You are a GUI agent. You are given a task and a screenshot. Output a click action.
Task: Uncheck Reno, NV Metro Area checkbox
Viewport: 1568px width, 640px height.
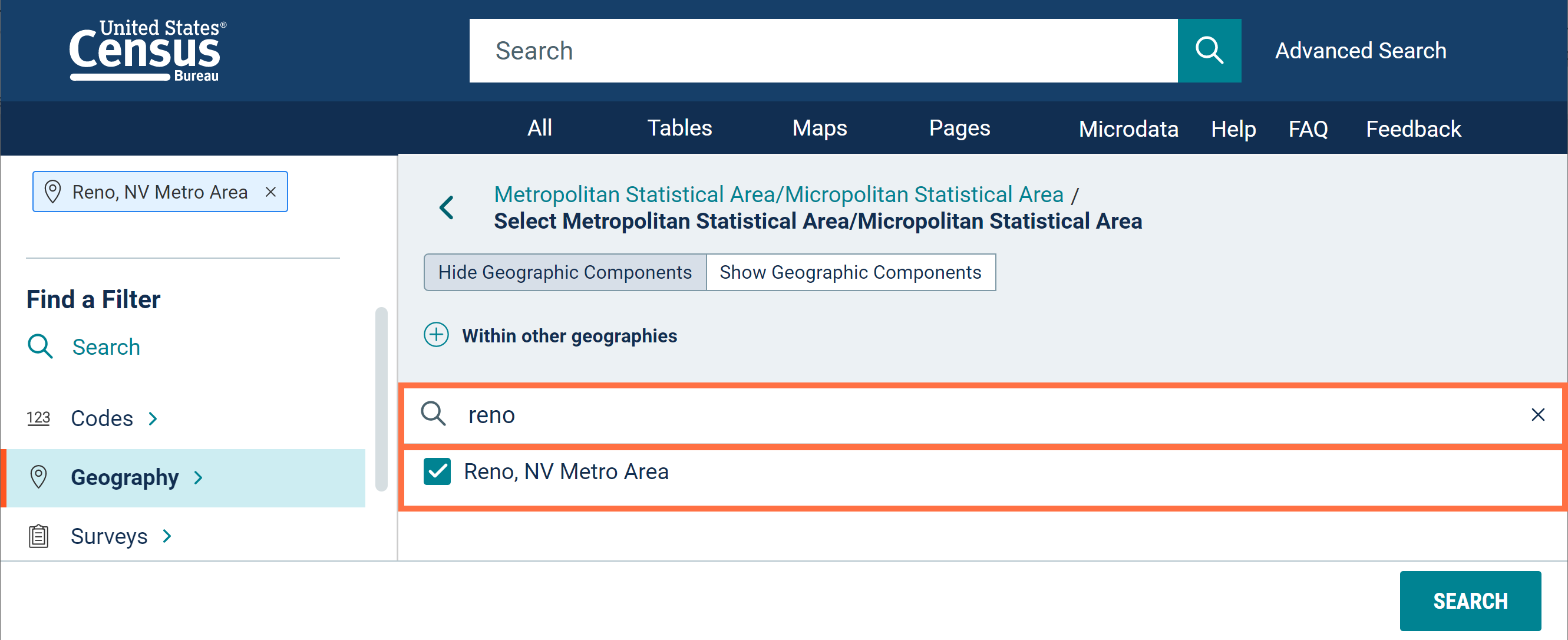click(x=437, y=471)
